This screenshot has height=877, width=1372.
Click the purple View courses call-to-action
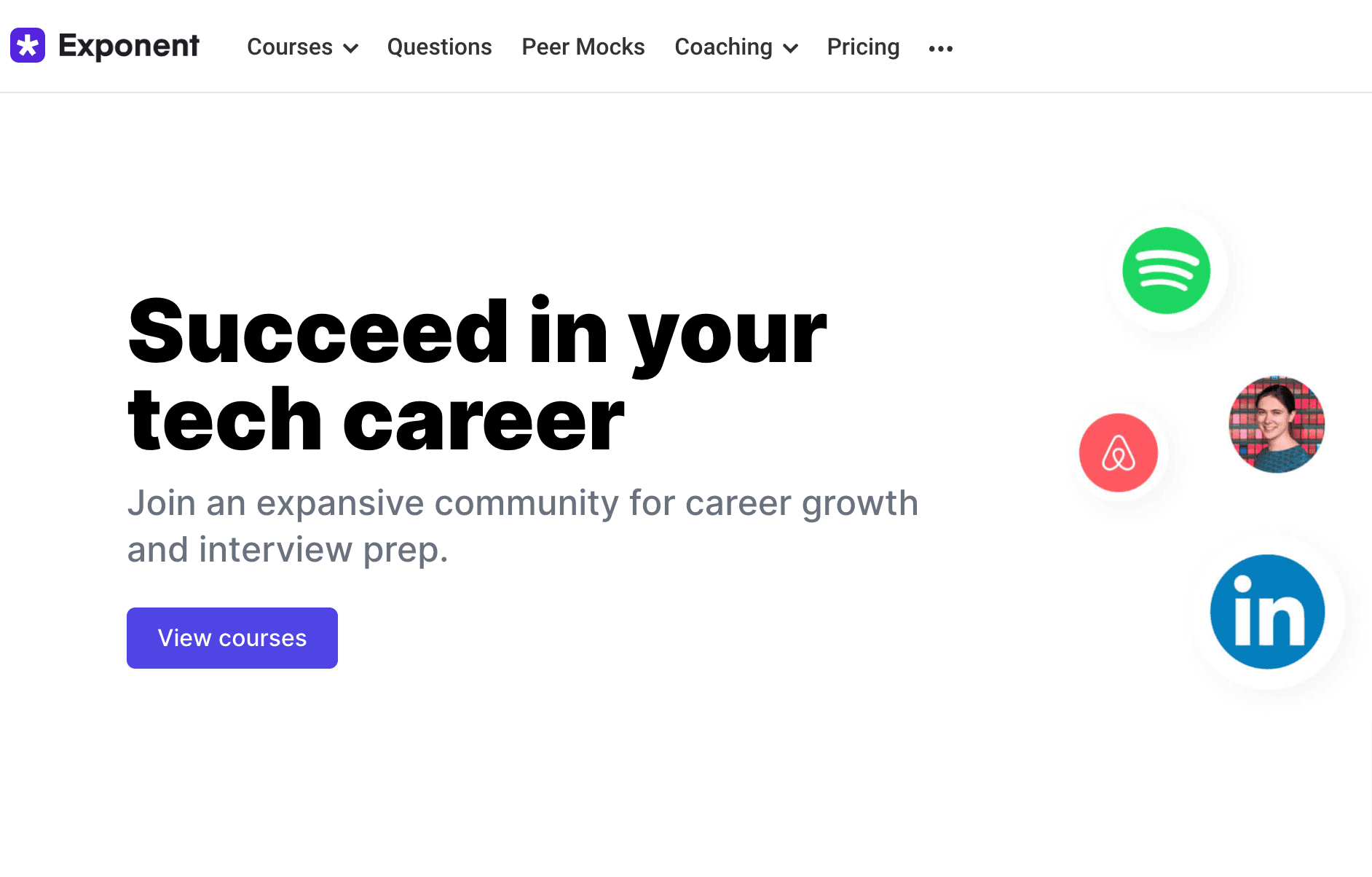(x=232, y=637)
